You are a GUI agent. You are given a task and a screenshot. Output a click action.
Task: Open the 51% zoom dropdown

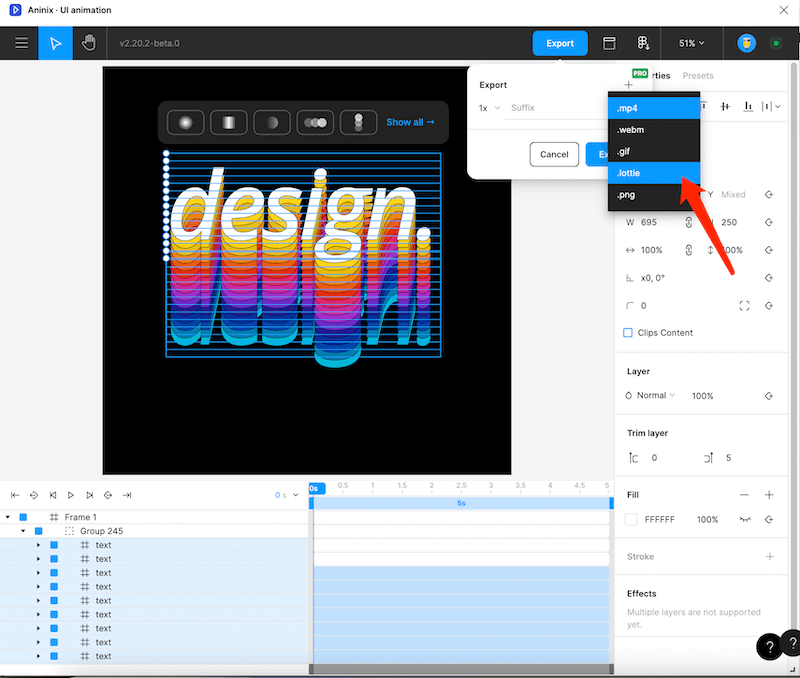pos(691,43)
